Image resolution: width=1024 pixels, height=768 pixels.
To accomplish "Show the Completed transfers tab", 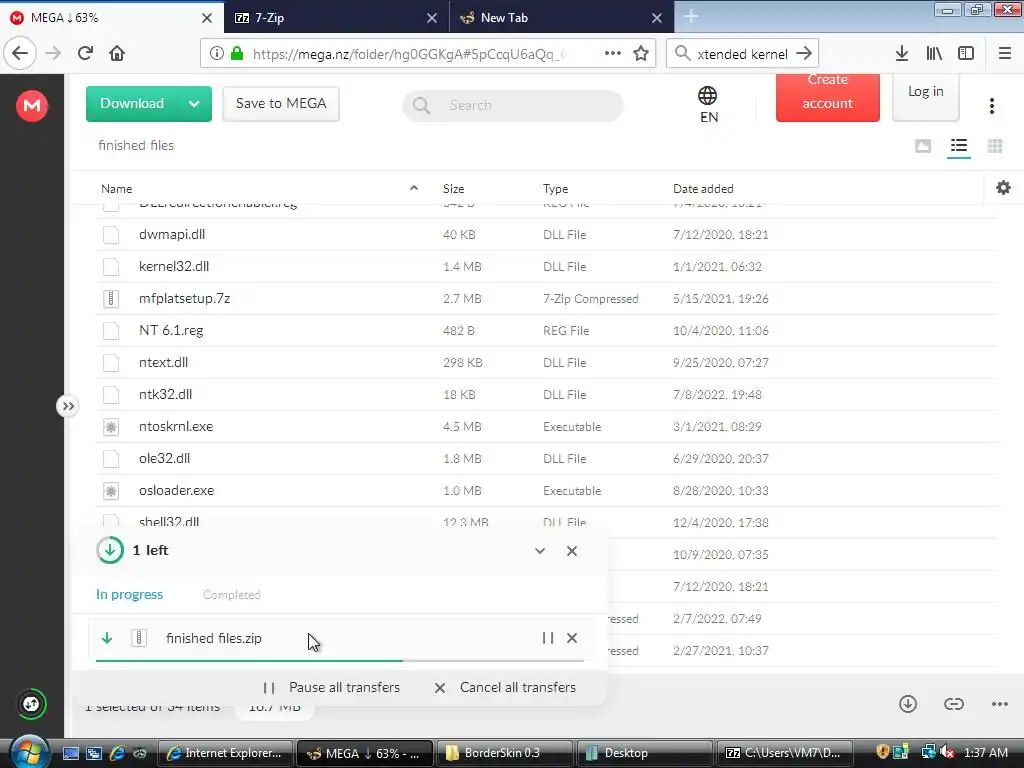I will coord(231,595).
